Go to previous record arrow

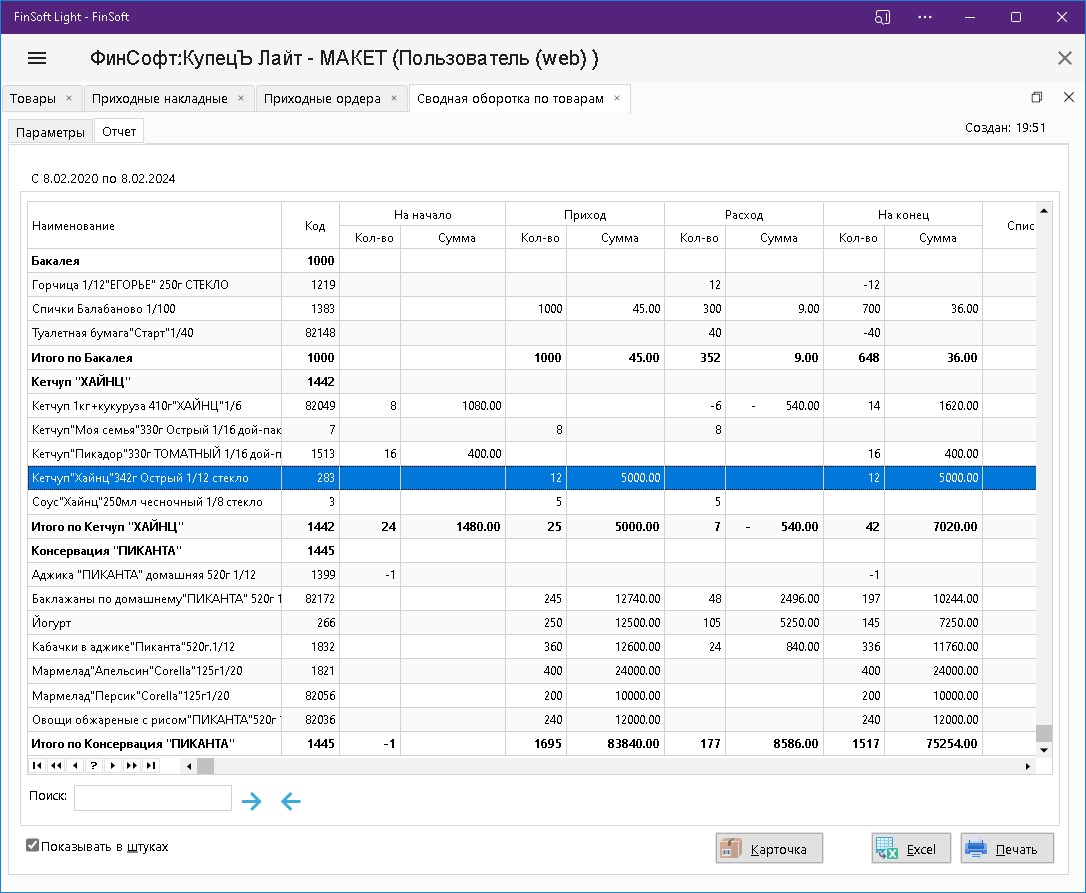(x=75, y=766)
